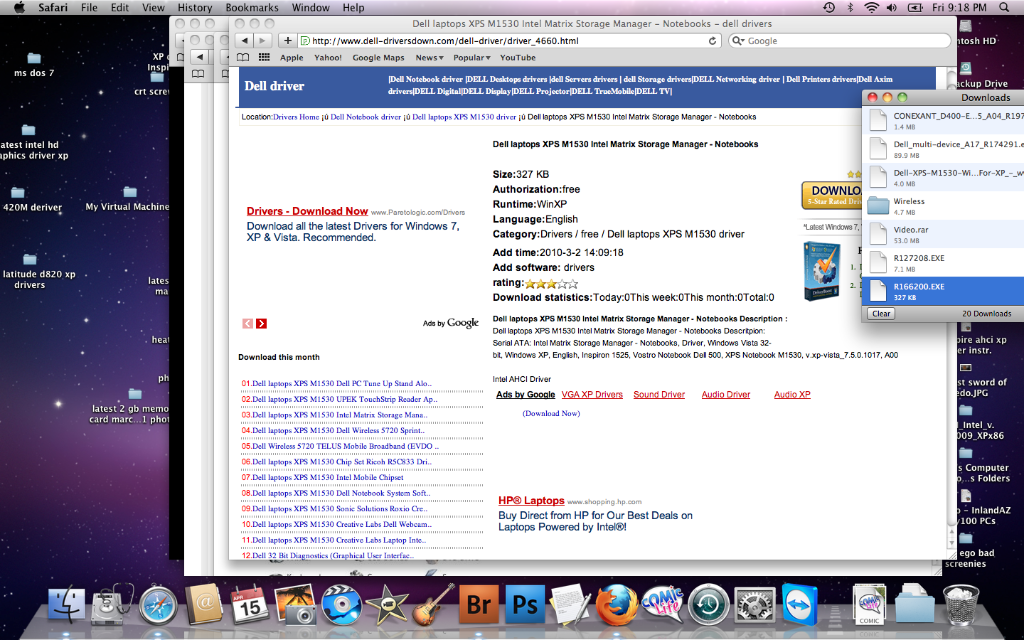Launch Photoshop from the Dock
Screen dimensions: 1024x640
tap(524, 605)
